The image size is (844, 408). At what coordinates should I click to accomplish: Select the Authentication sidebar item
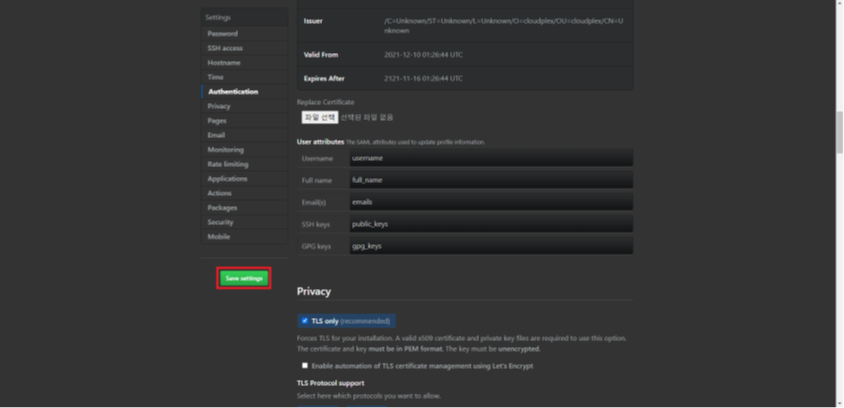[x=233, y=92]
